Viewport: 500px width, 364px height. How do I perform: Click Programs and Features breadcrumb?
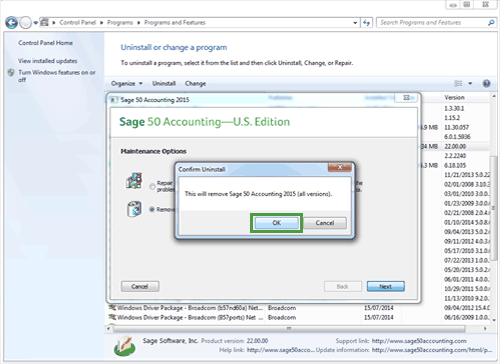[x=175, y=22]
